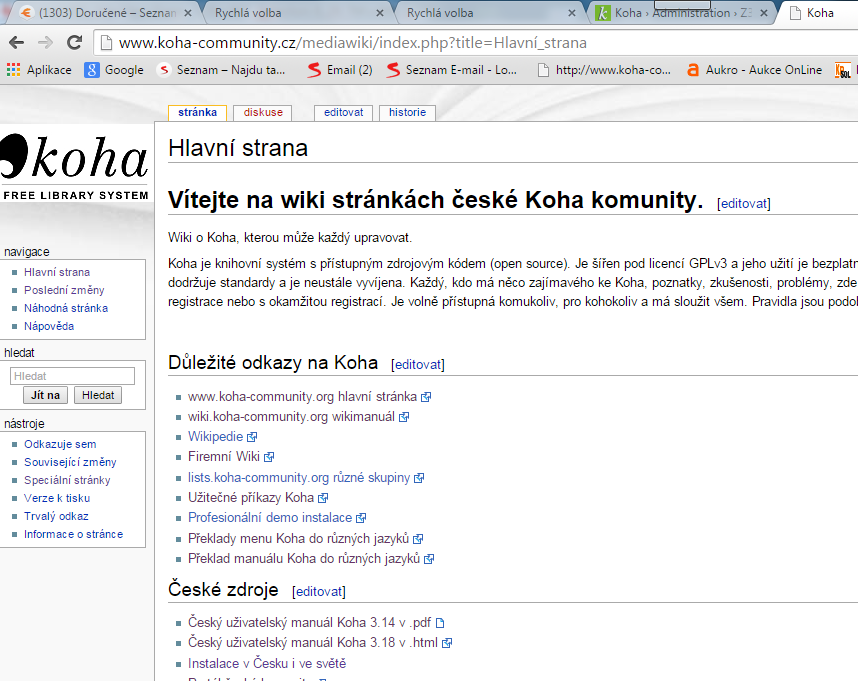The image size is (858, 681).
Task: Open Instalace v Česku i ve světě
Action: pos(267,663)
